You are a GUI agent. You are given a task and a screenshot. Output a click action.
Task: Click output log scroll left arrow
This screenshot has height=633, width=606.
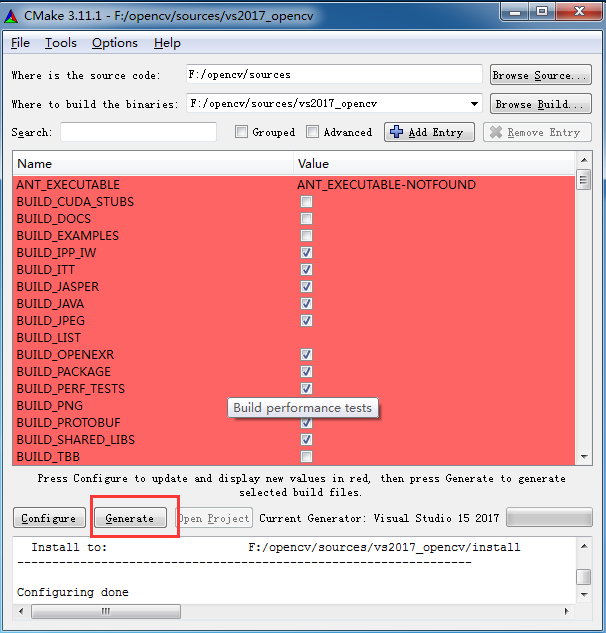pos(21,611)
